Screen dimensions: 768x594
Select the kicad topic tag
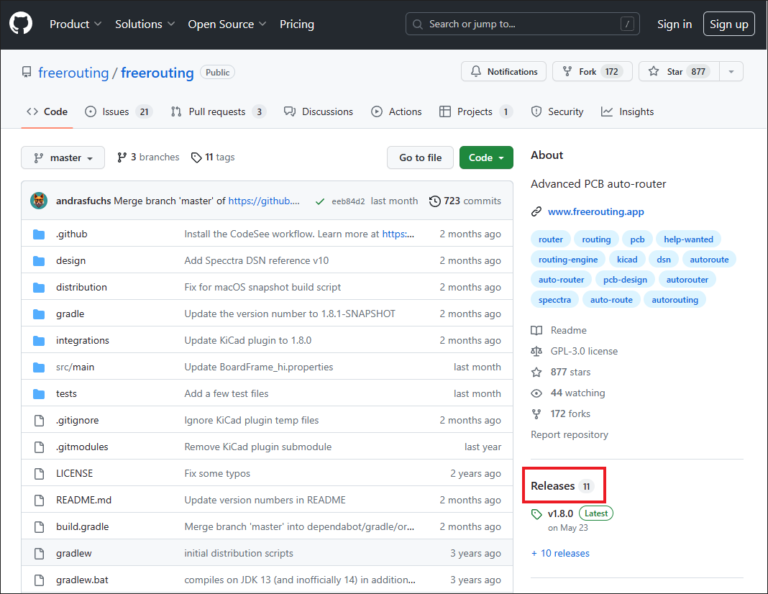[x=626, y=260]
